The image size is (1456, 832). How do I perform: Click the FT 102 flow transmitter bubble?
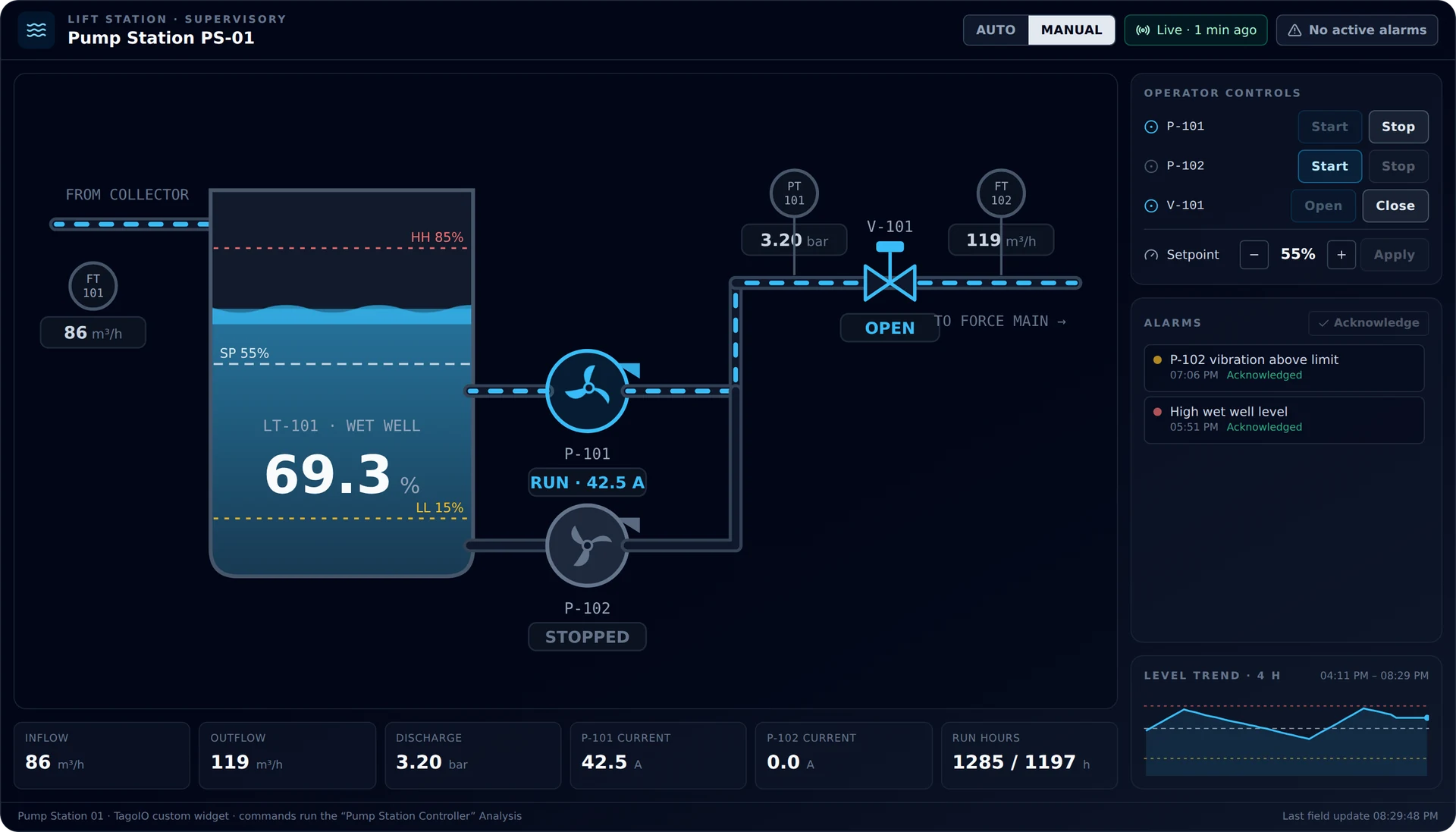point(1001,193)
